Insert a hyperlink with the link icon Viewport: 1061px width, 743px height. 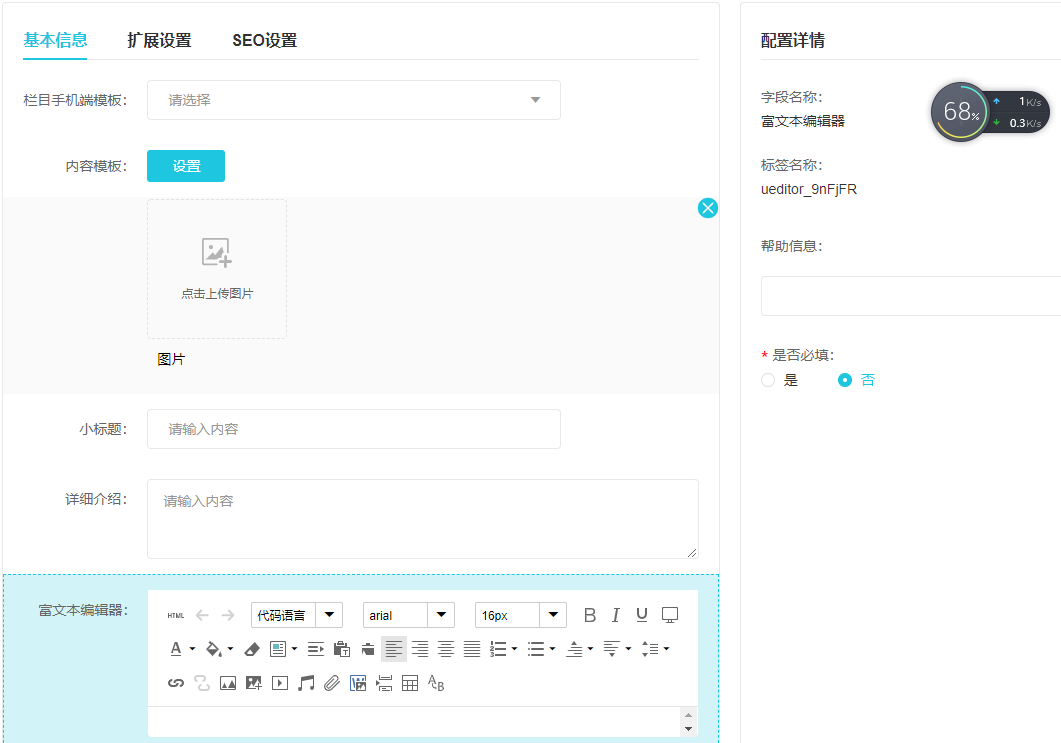176,683
